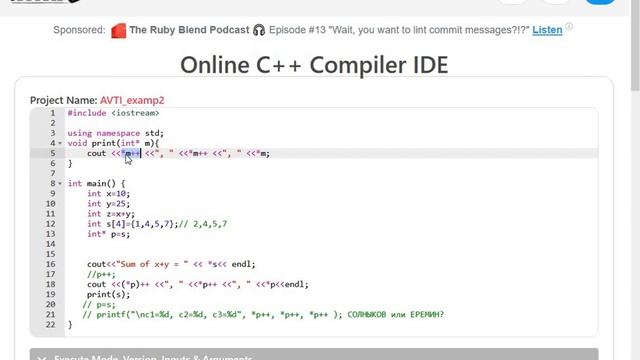The height and width of the screenshot is (360, 640).
Task: Click The Ruby Blend Podcast sponsor title
Action: (x=189, y=30)
